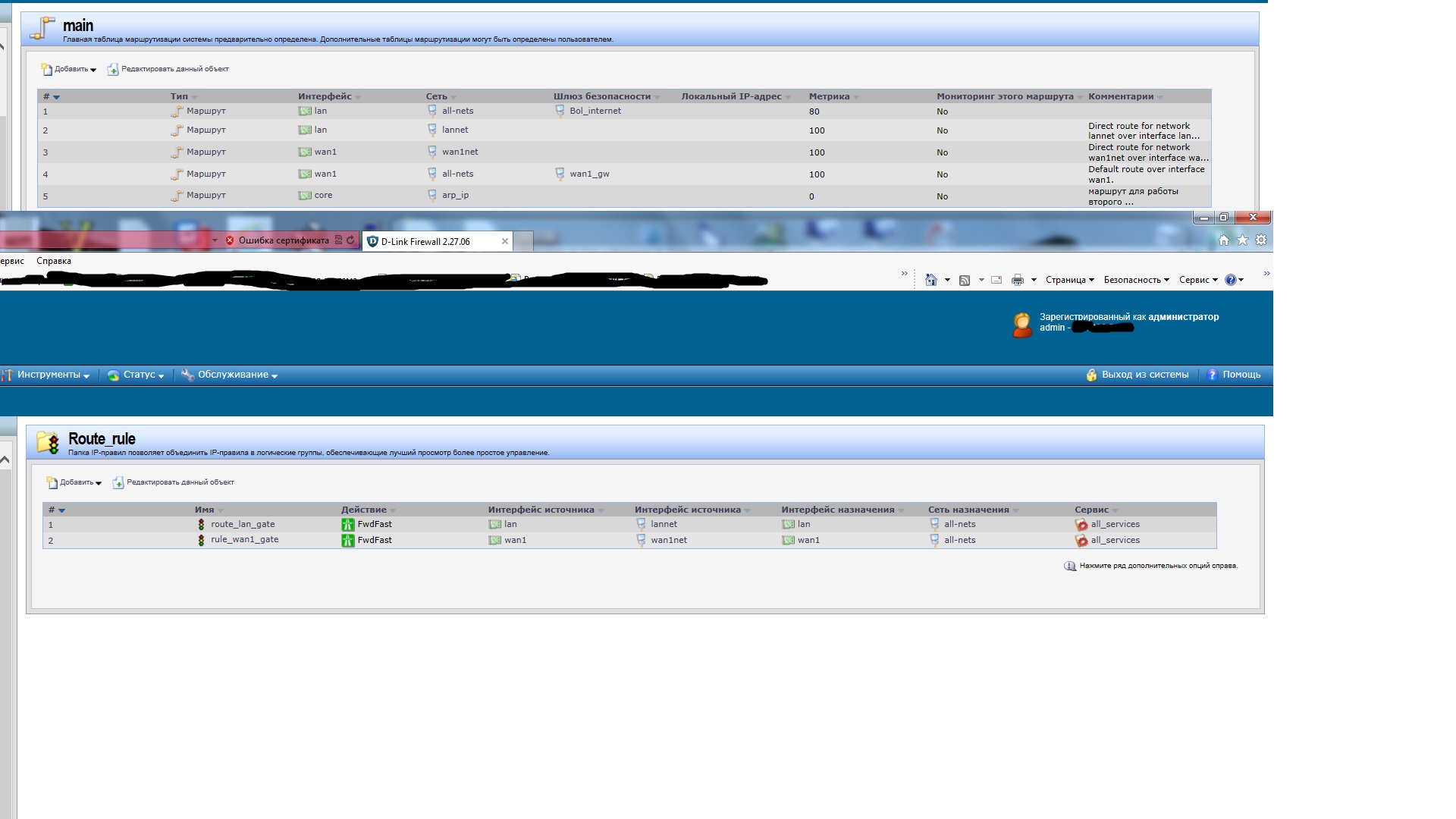1456x819 pixels.
Task: Switch to D-Link Firewall 2.27.06 tab
Action: [x=425, y=242]
